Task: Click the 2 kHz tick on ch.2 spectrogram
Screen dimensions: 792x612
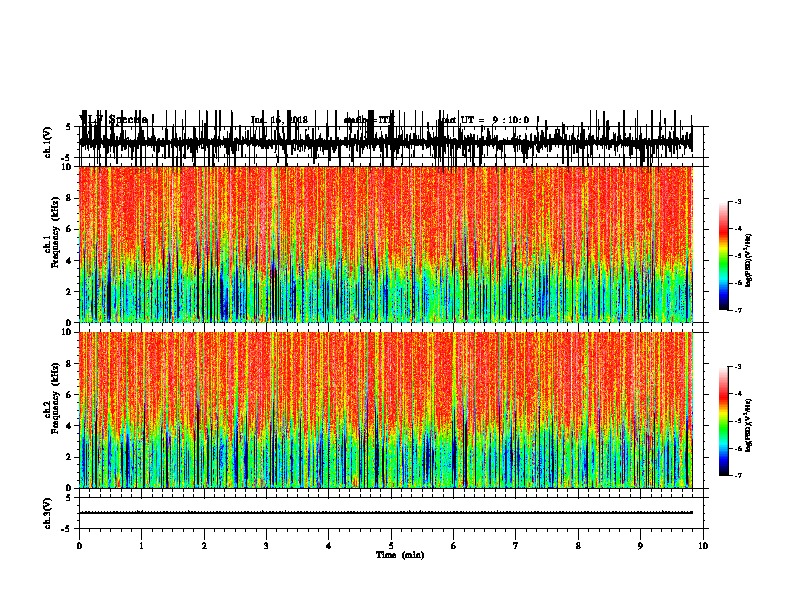Action: click(x=69, y=457)
